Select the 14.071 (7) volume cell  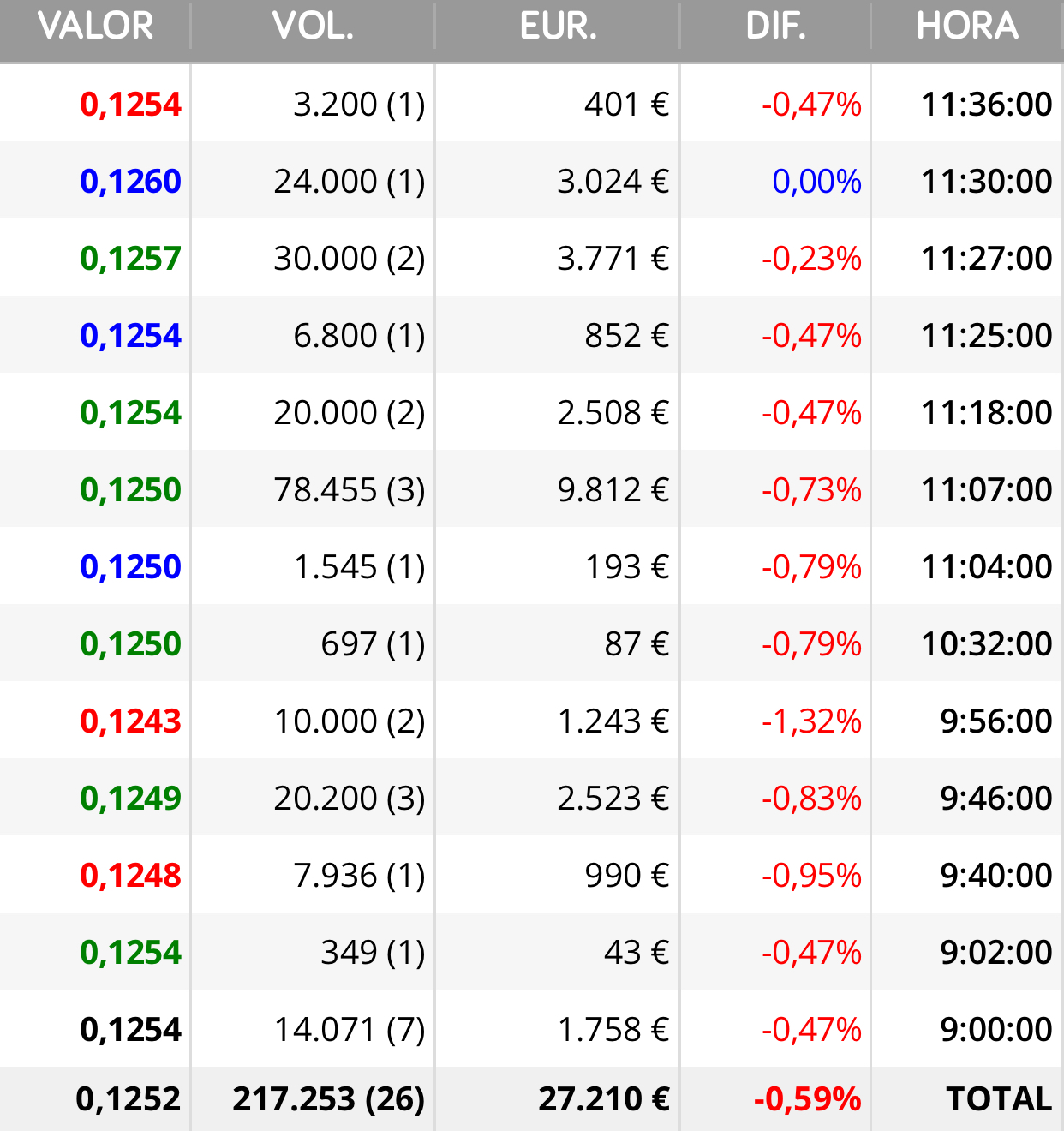tap(350, 1030)
